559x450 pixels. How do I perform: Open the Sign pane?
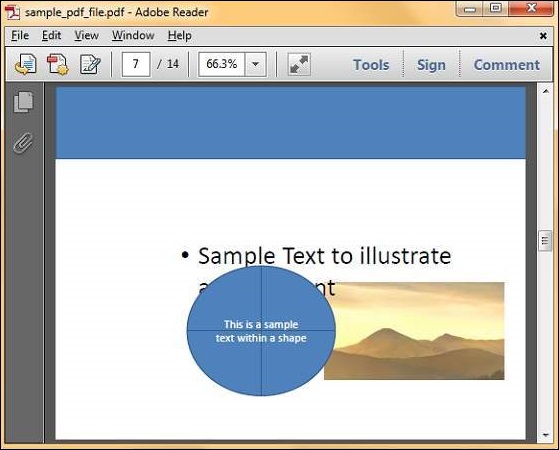pyautogui.click(x=431, y=65)
